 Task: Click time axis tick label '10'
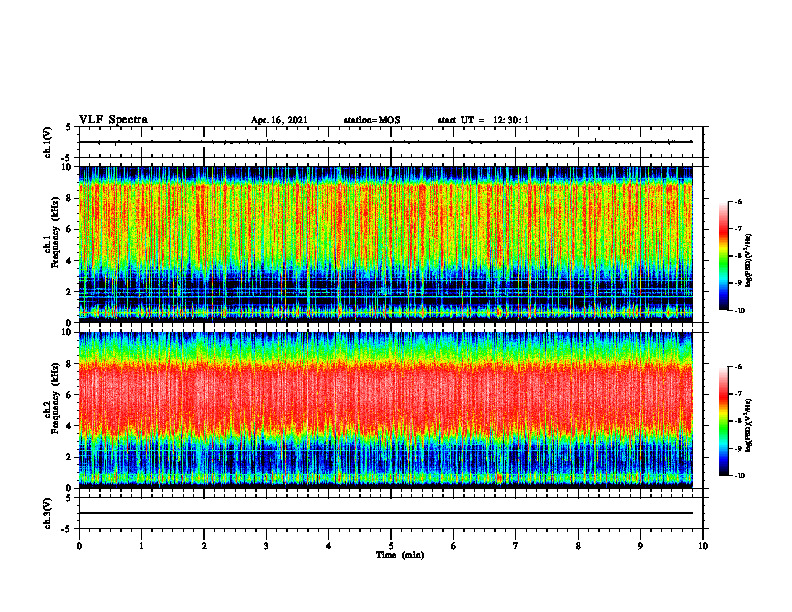703,546
